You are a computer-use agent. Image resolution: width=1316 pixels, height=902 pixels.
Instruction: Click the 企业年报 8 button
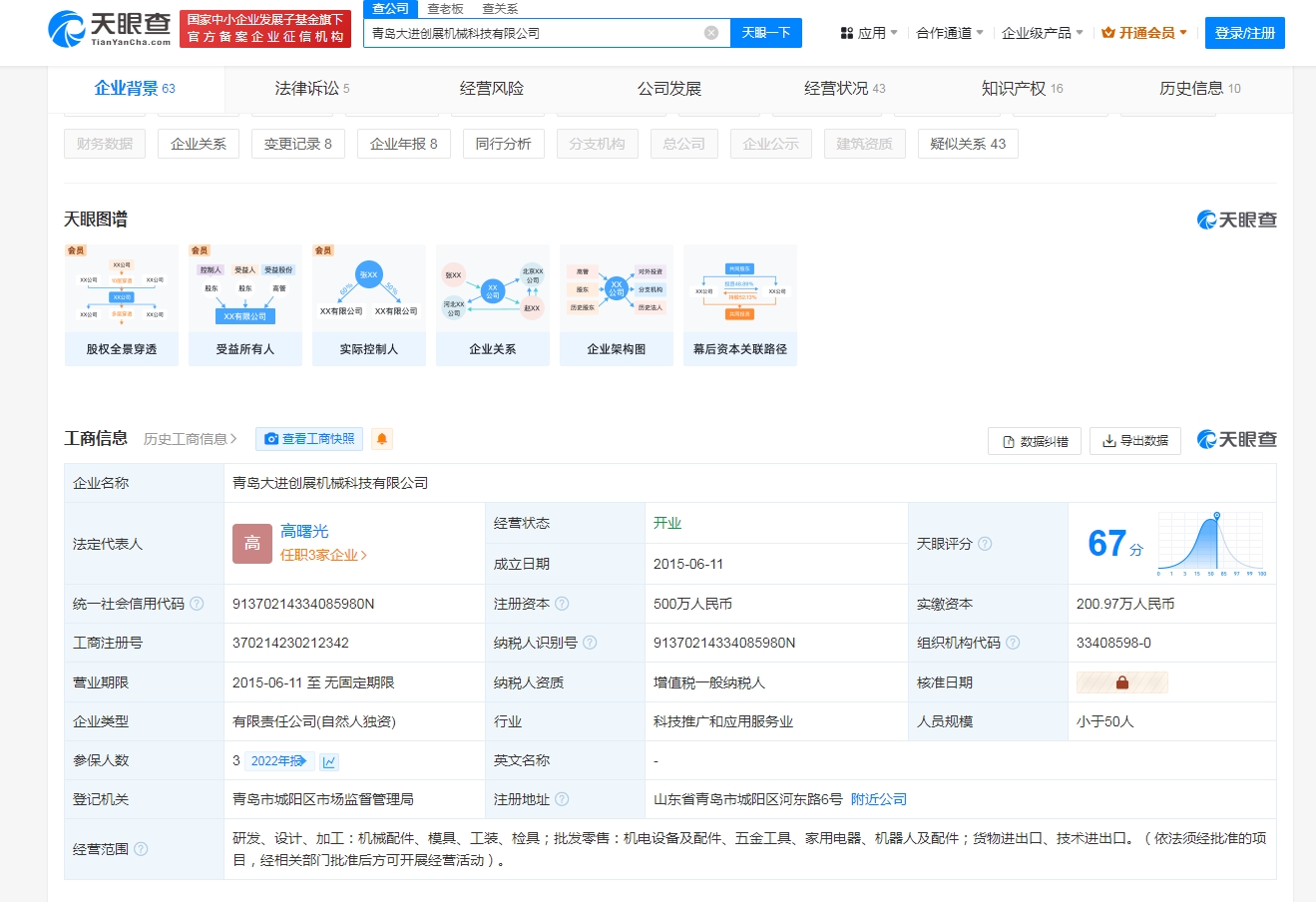(404, 144)
